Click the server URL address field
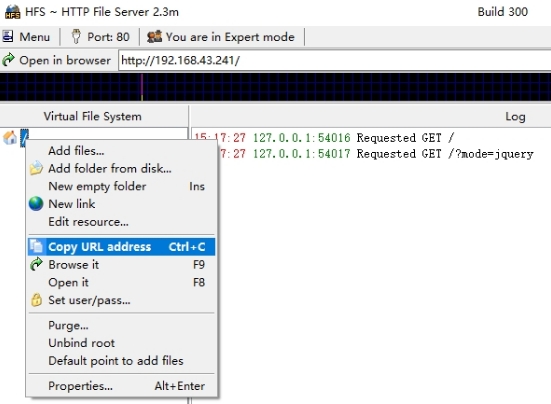The height and width of the screenshot is (404, 551). point(335,60)
